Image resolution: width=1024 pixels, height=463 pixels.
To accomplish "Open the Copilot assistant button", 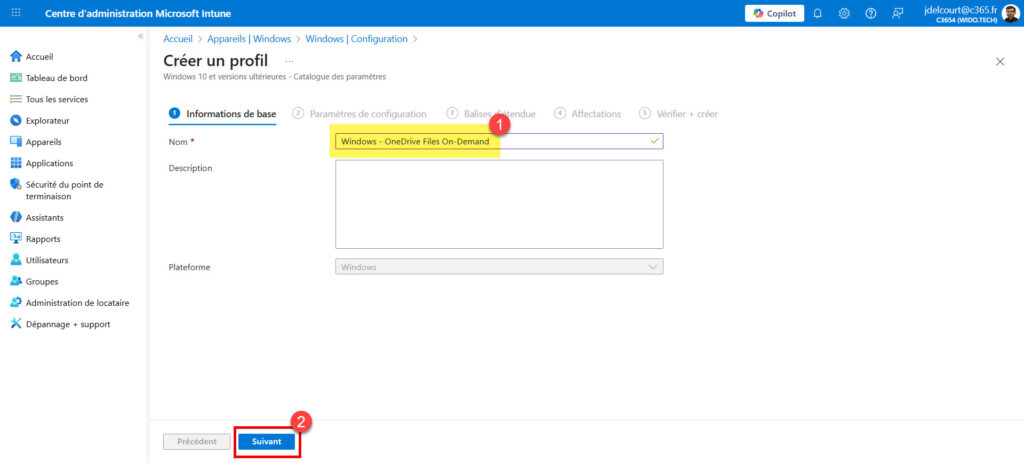I will coord(774,13).
